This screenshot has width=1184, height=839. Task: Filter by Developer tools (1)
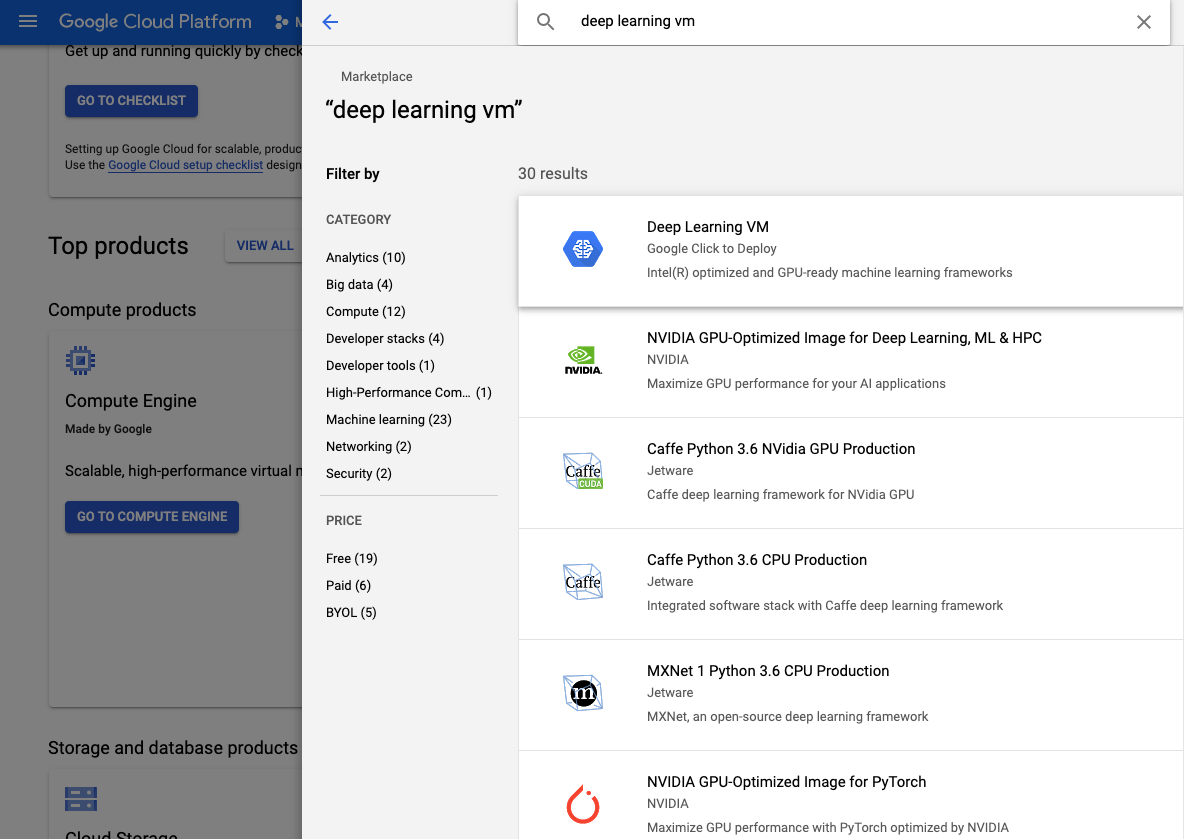pos(381,366)
